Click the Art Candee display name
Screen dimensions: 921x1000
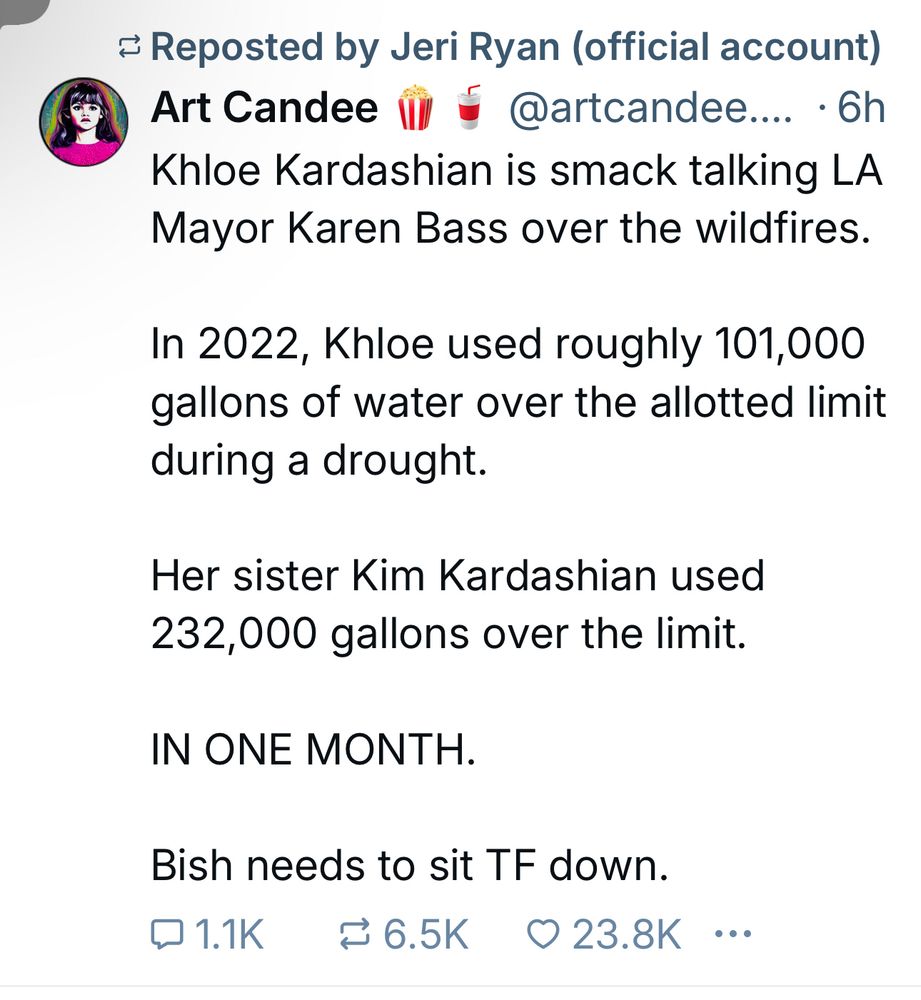click(264, 108)
